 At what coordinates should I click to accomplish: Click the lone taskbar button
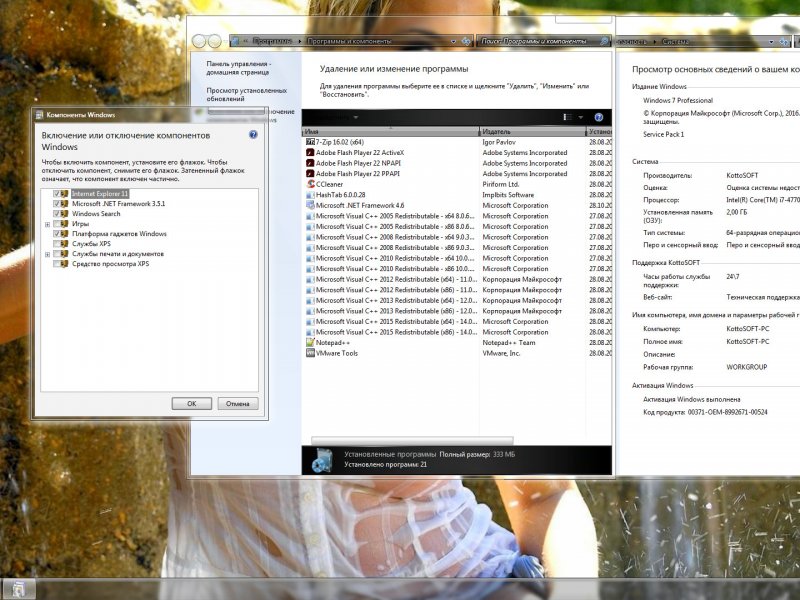click(x=18, y=589)
